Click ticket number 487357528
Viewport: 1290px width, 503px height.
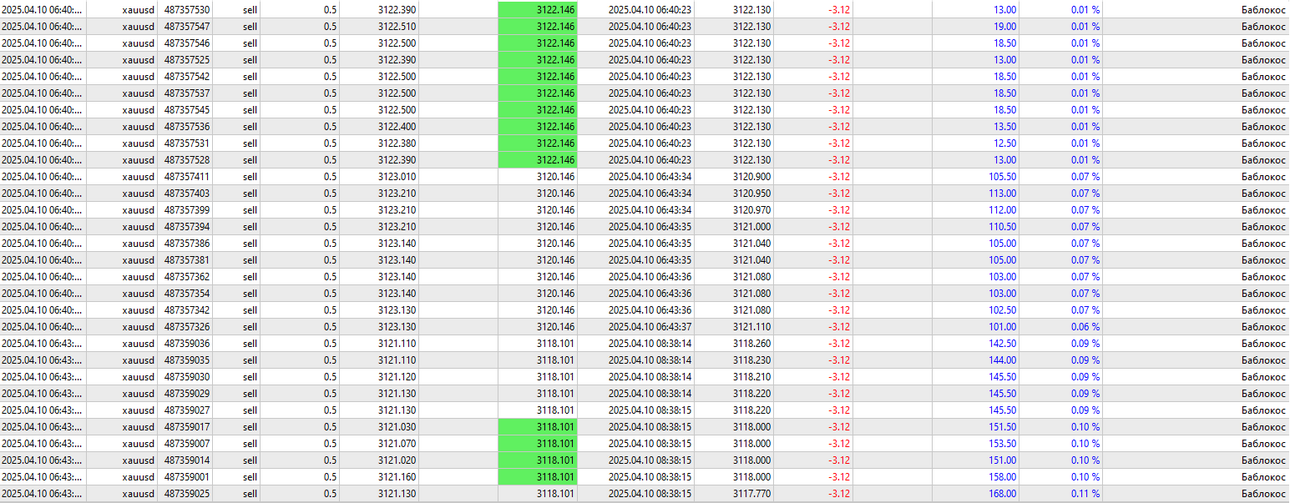187,159
